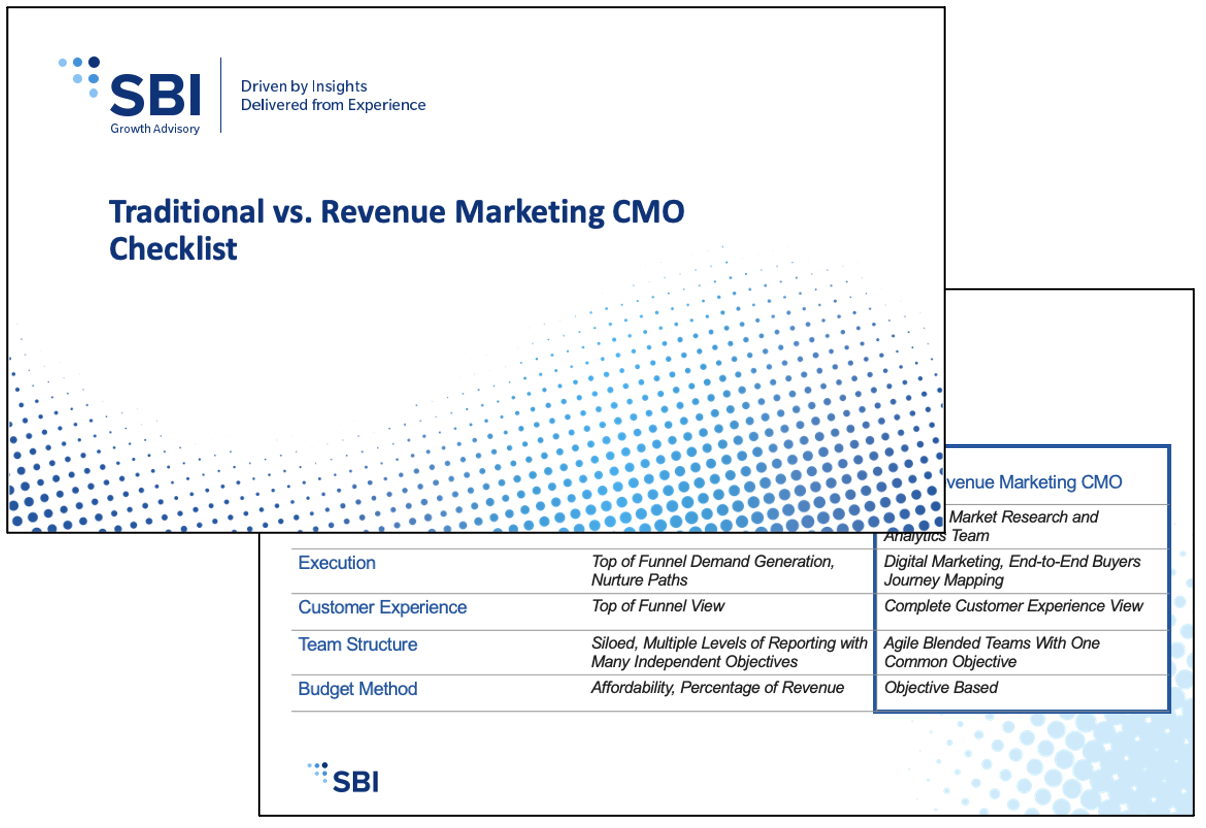Select the 'Digital Marketing, End-to-End Buyers Journey Mapping' cell
1206x828 pixels.
pyautogui.click(x=1011, y=571)
